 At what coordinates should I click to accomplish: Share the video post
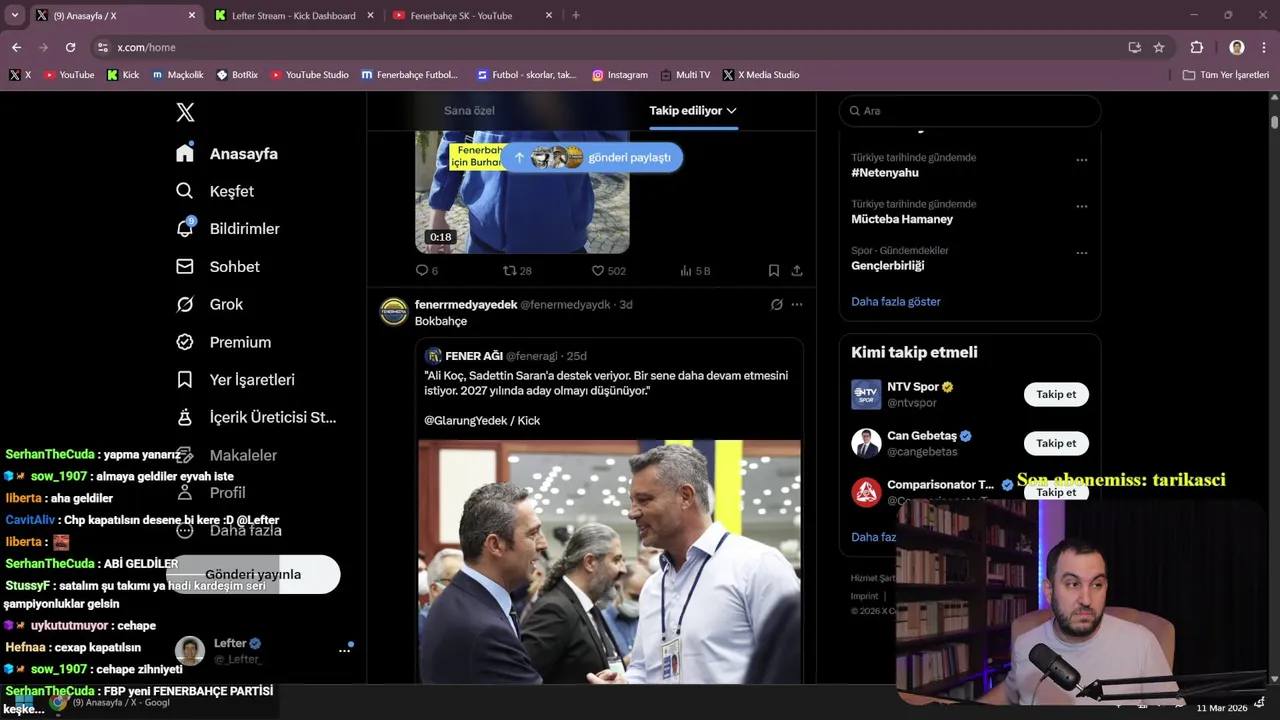click(797, 271)
